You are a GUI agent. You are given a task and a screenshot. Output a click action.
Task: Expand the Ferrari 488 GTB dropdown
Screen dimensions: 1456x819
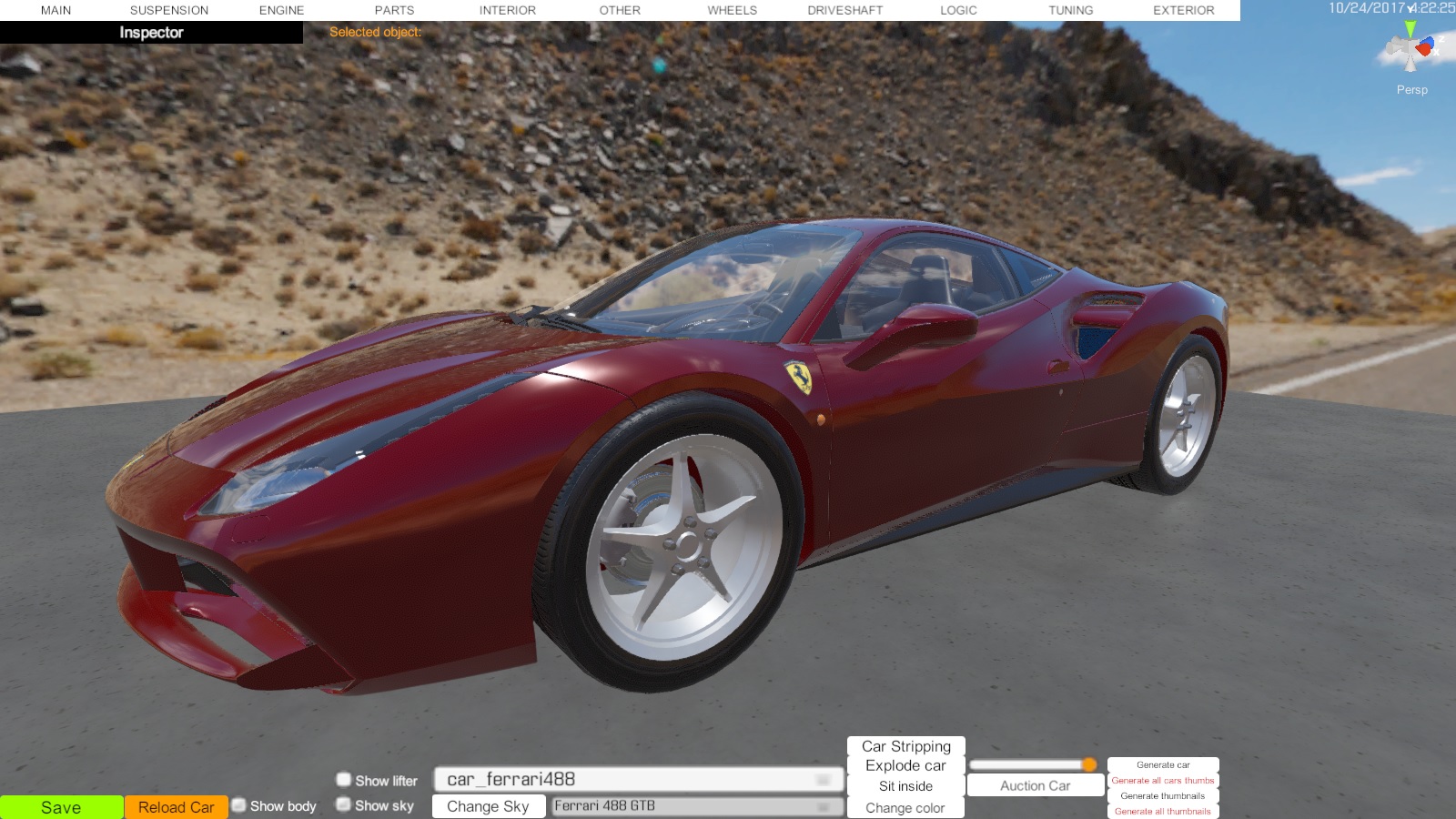[696, 806]
